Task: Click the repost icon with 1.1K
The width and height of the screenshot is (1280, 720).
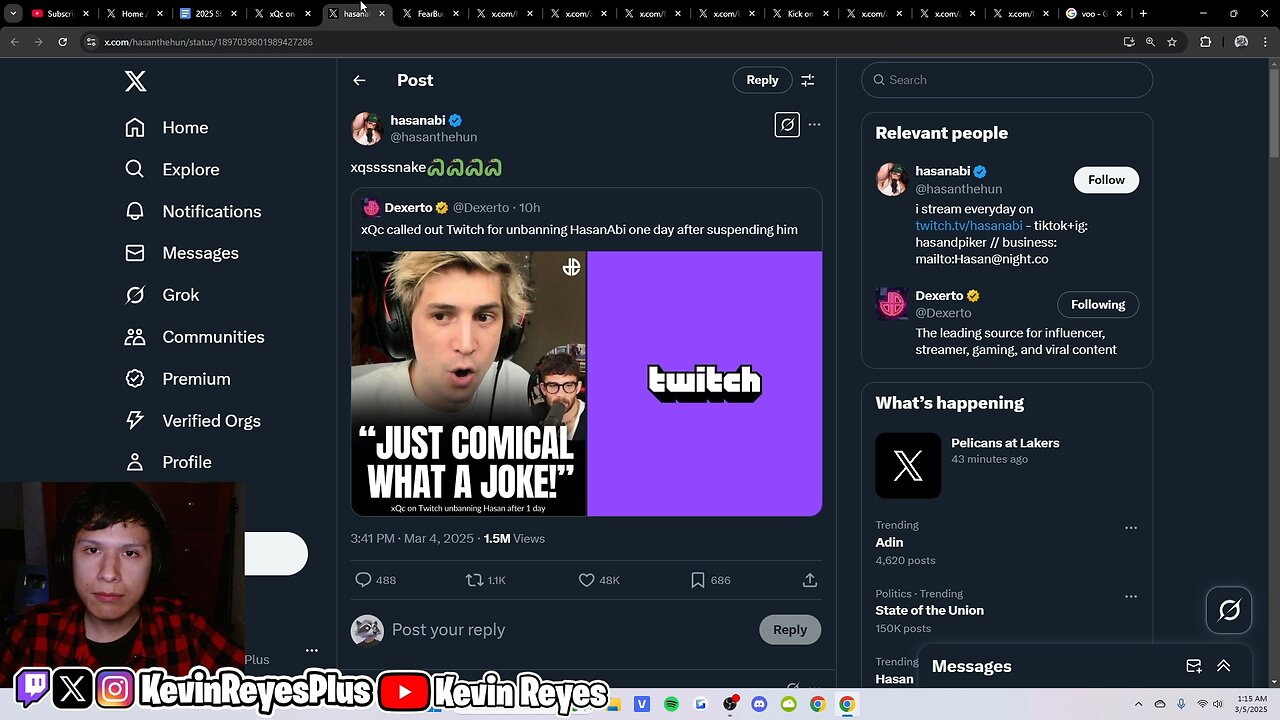Action: point(475,580)
